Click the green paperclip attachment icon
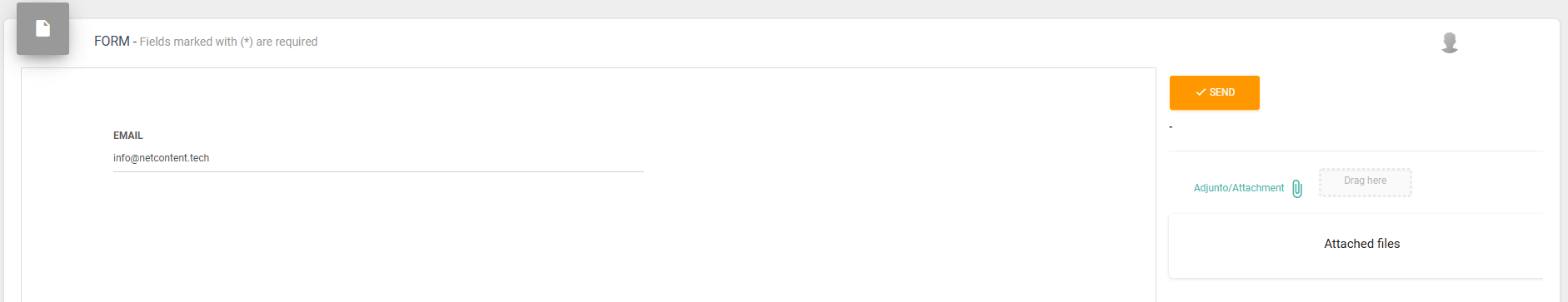Screen dimensions: 1568x302 coord(1297,189)
